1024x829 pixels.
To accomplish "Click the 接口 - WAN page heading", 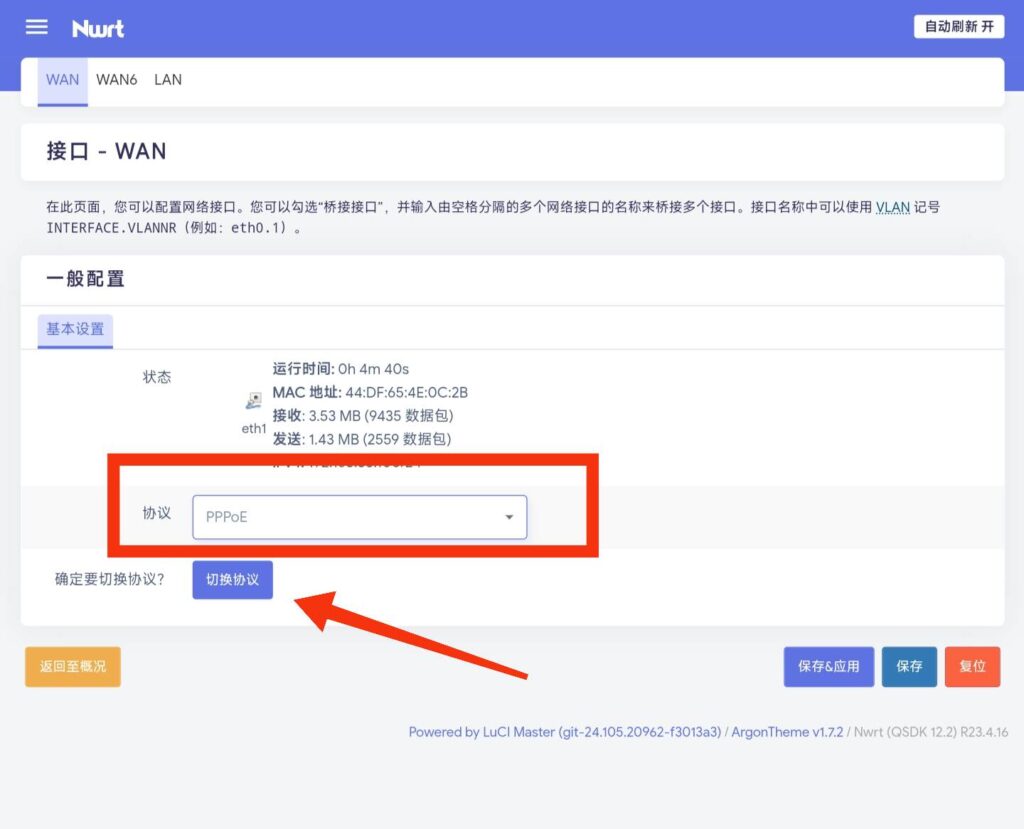I will 106,152.
